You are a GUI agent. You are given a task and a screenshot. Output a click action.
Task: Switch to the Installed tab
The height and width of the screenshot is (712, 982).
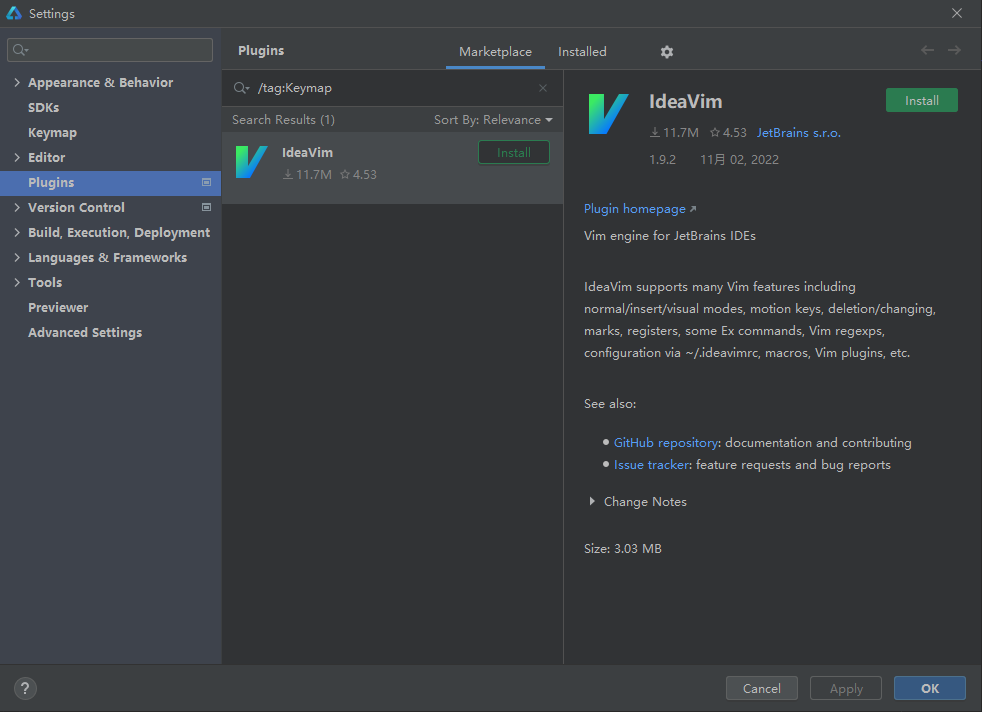[x=582, y=52]
